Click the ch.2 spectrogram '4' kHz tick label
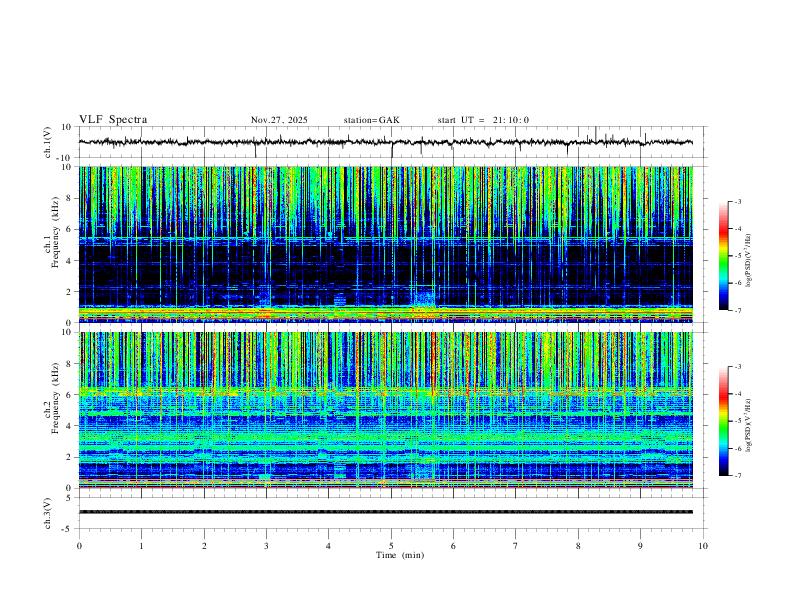Screen dimensions: 792x612 tap(69, 426)
